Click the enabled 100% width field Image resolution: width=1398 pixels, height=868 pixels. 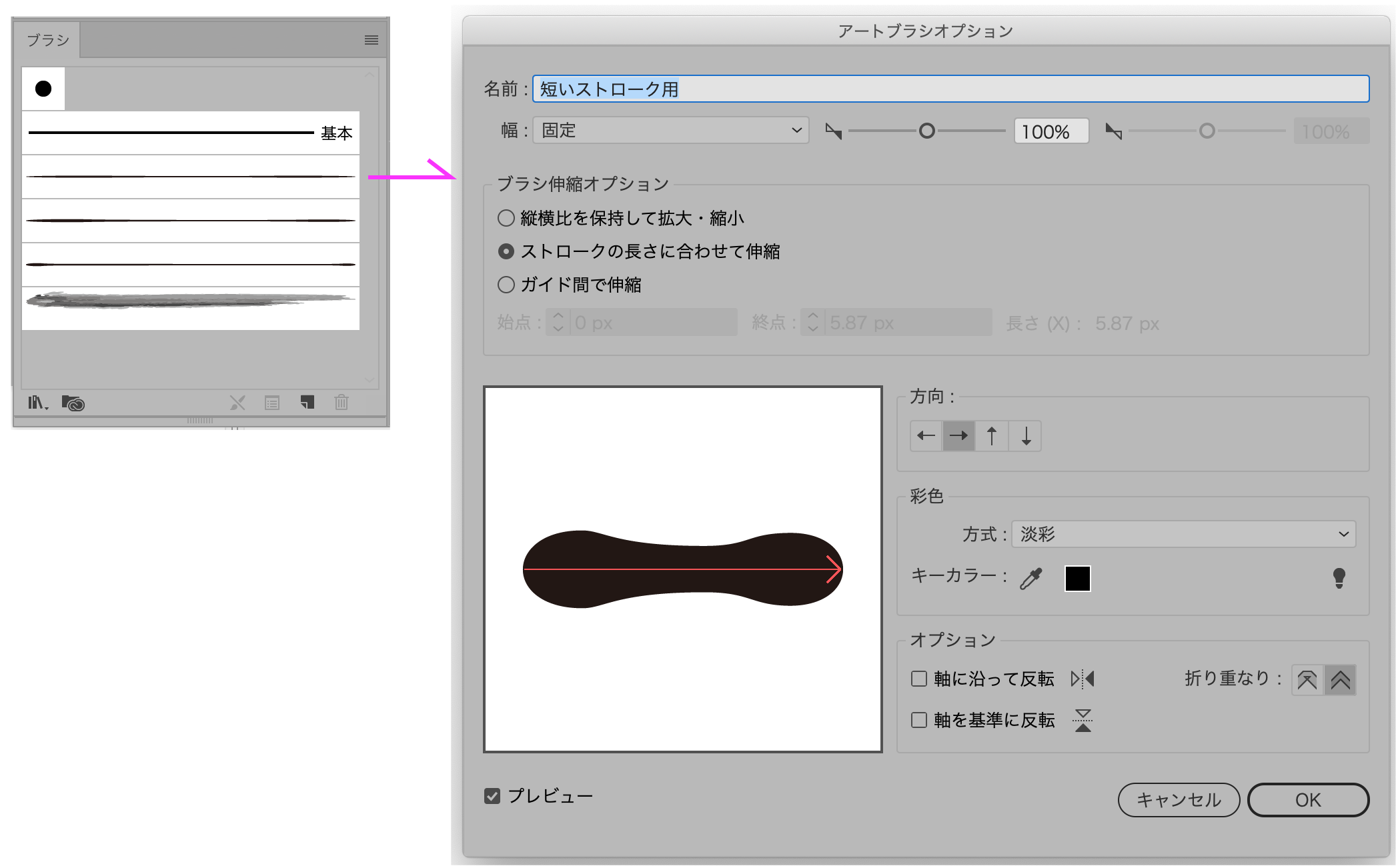point(1051,131)
